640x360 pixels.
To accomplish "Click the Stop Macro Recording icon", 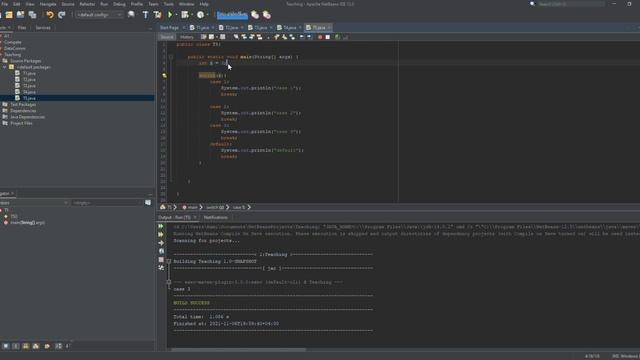I will (327, 37).
